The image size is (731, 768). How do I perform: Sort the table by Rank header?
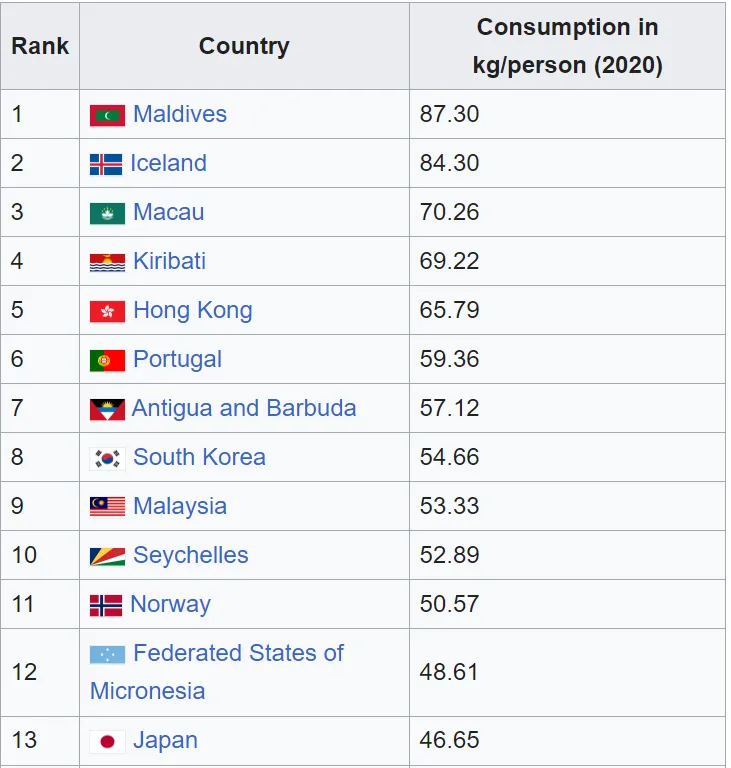[40, 46]
